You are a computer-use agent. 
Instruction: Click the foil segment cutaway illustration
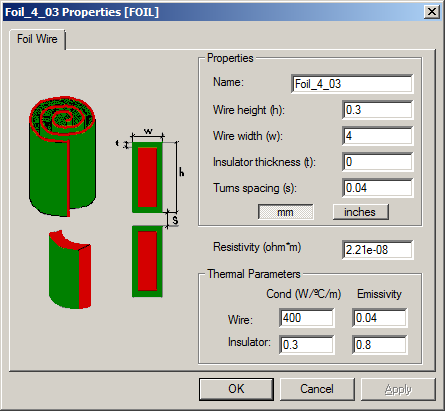tap(70, 269)
